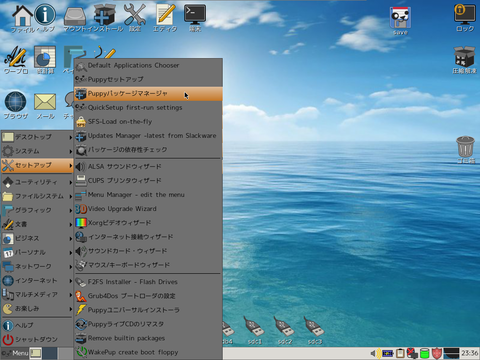Expand the デスクトップ submenu
The width and height of the screenshot is (480, 360).
37,137
